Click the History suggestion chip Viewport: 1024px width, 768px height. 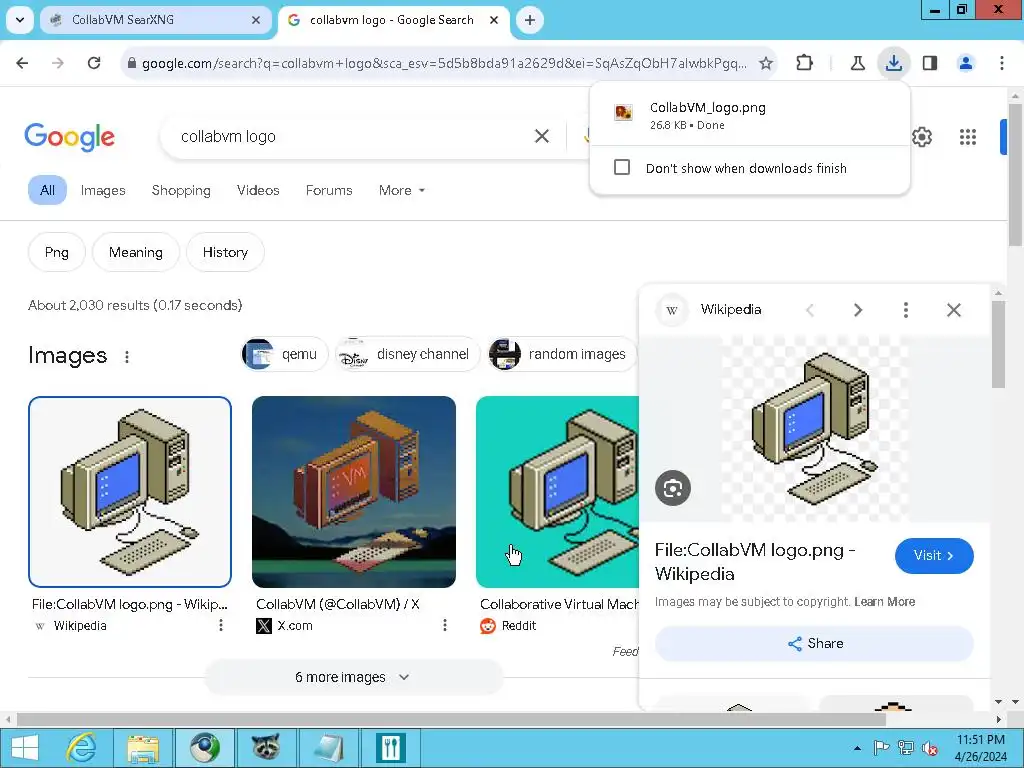pyautogui.click(x=225, y=252)
